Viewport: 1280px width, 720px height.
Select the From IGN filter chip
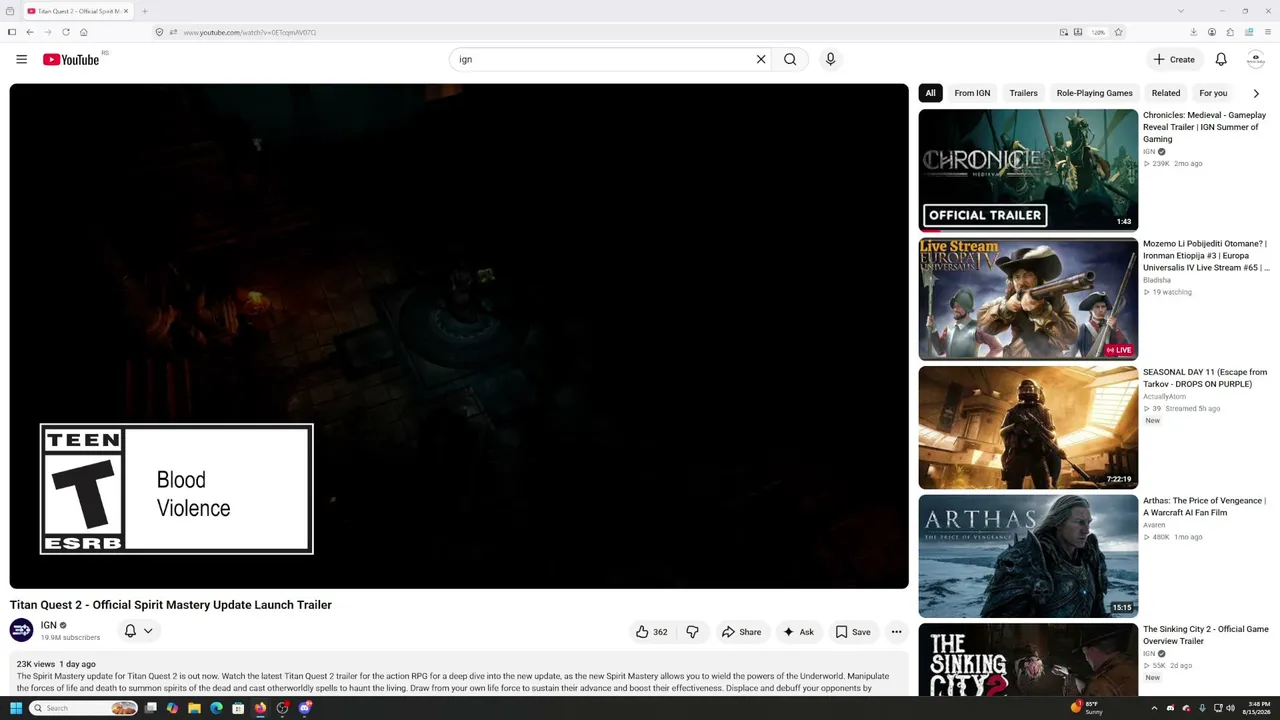972,93
